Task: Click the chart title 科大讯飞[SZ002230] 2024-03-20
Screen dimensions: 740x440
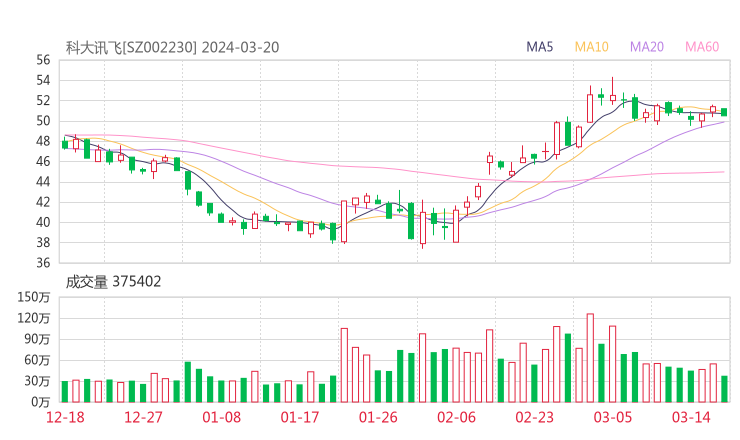Action: 172,47
